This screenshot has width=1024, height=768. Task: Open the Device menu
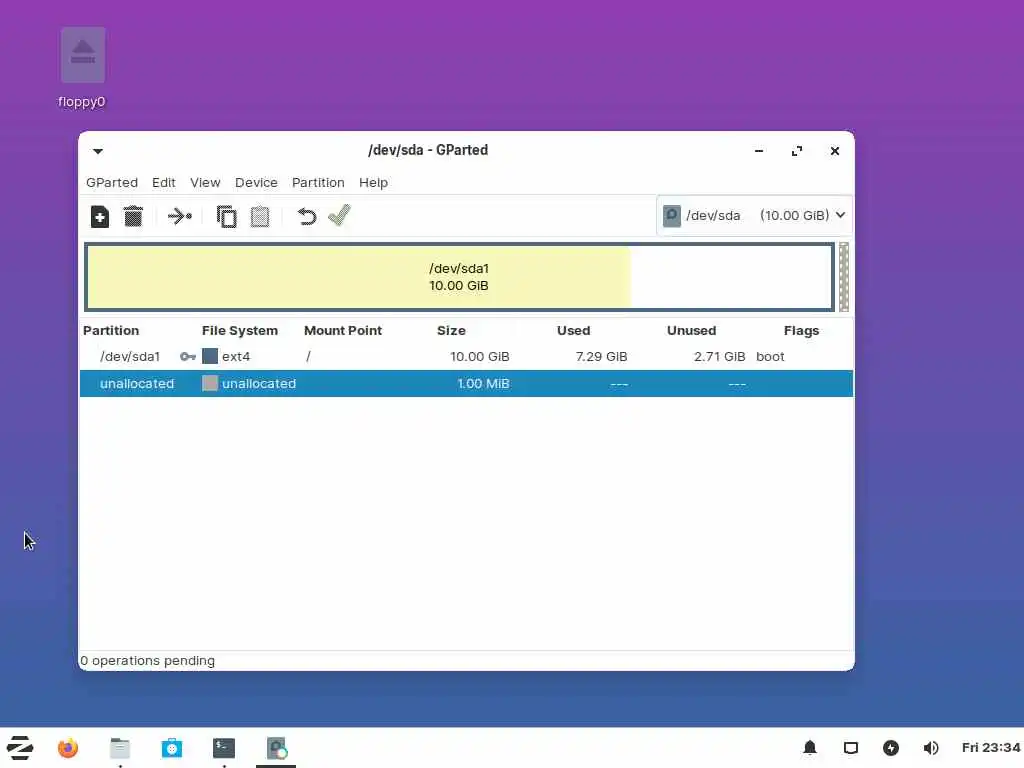256,182
